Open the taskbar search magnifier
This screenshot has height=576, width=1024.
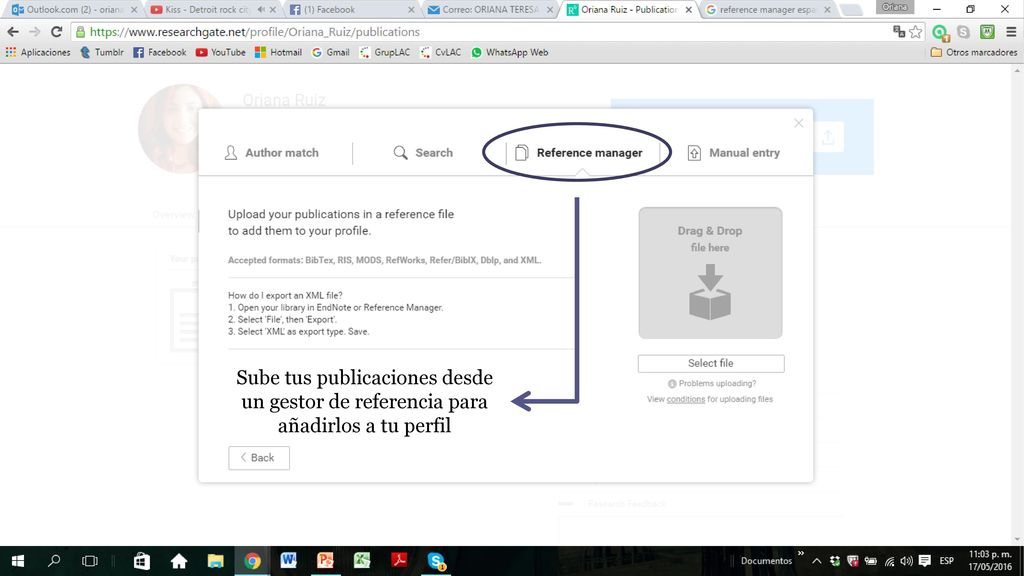[x=54, y=560]
